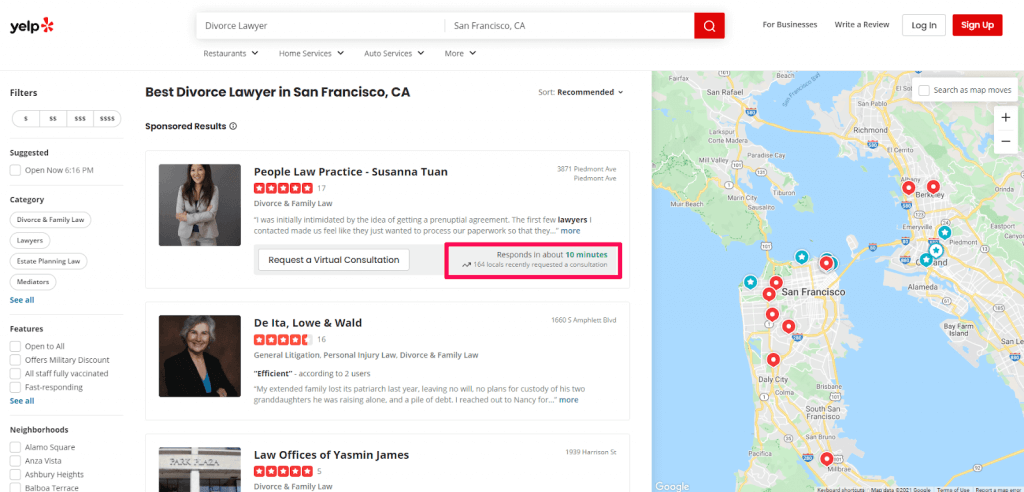This screenshot has width=1024, height=492.
Task: Click the red map pin near Daly City
Action: [773, 359]
